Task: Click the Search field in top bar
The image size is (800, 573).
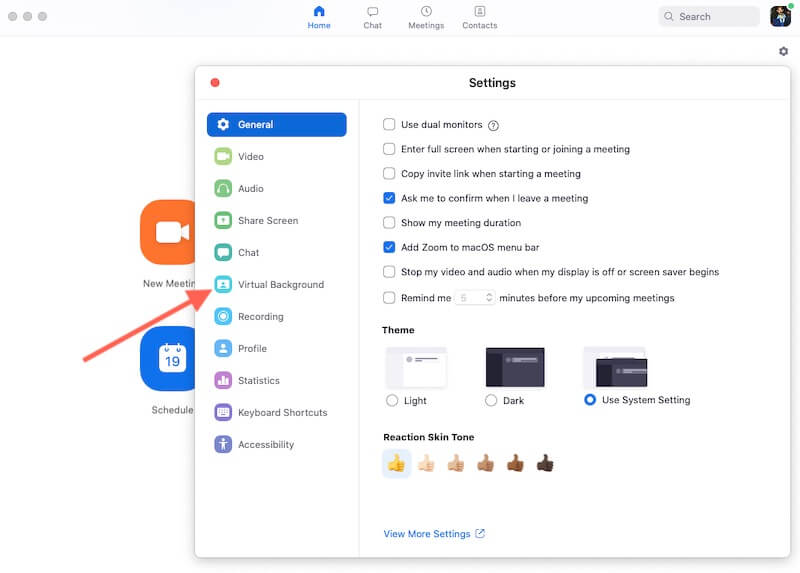Action: click(710, 16)
